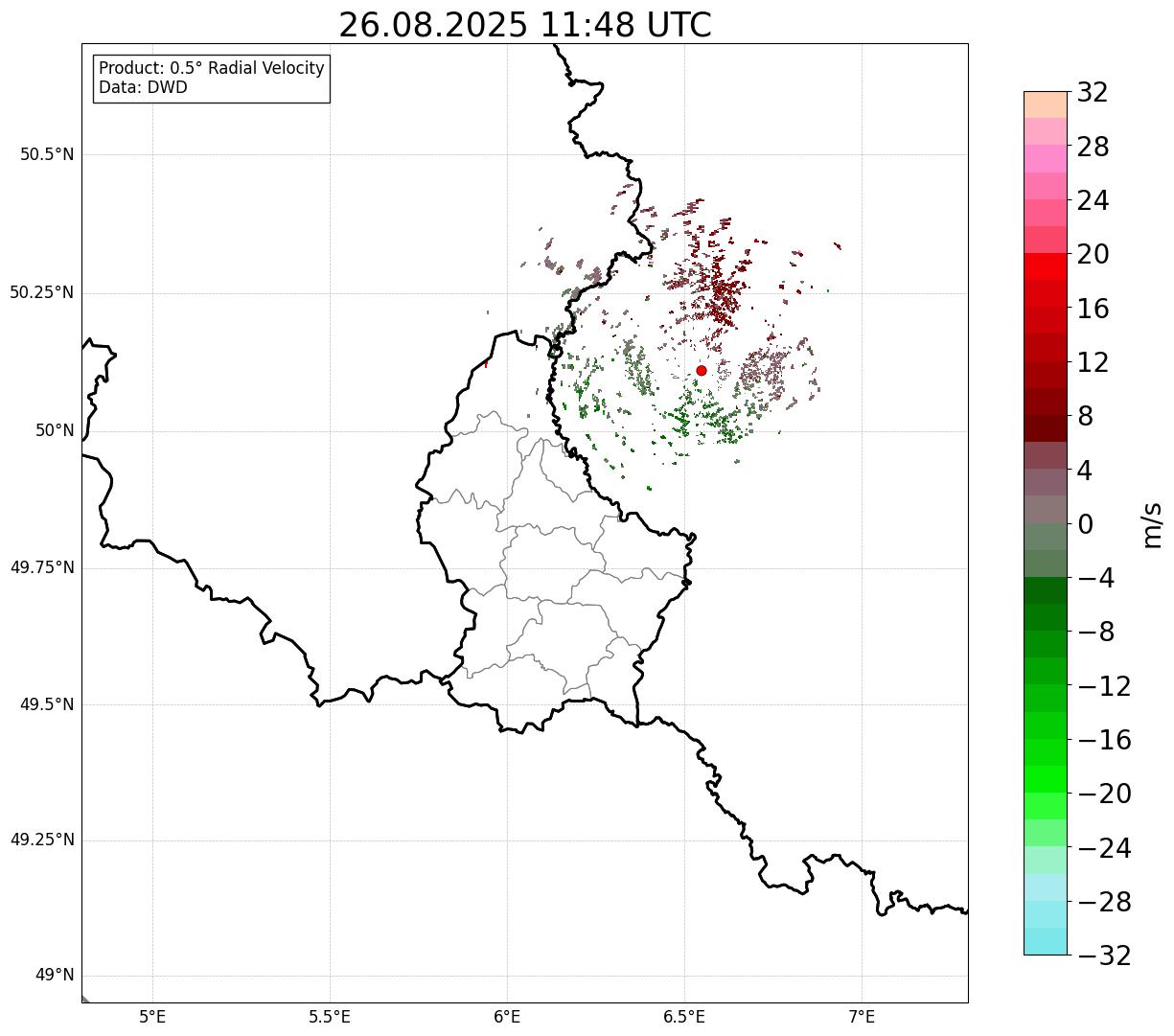Pick the gray-green swatch just below 0
This screenshot has width=1174, height=1036.
point(1045,536)
